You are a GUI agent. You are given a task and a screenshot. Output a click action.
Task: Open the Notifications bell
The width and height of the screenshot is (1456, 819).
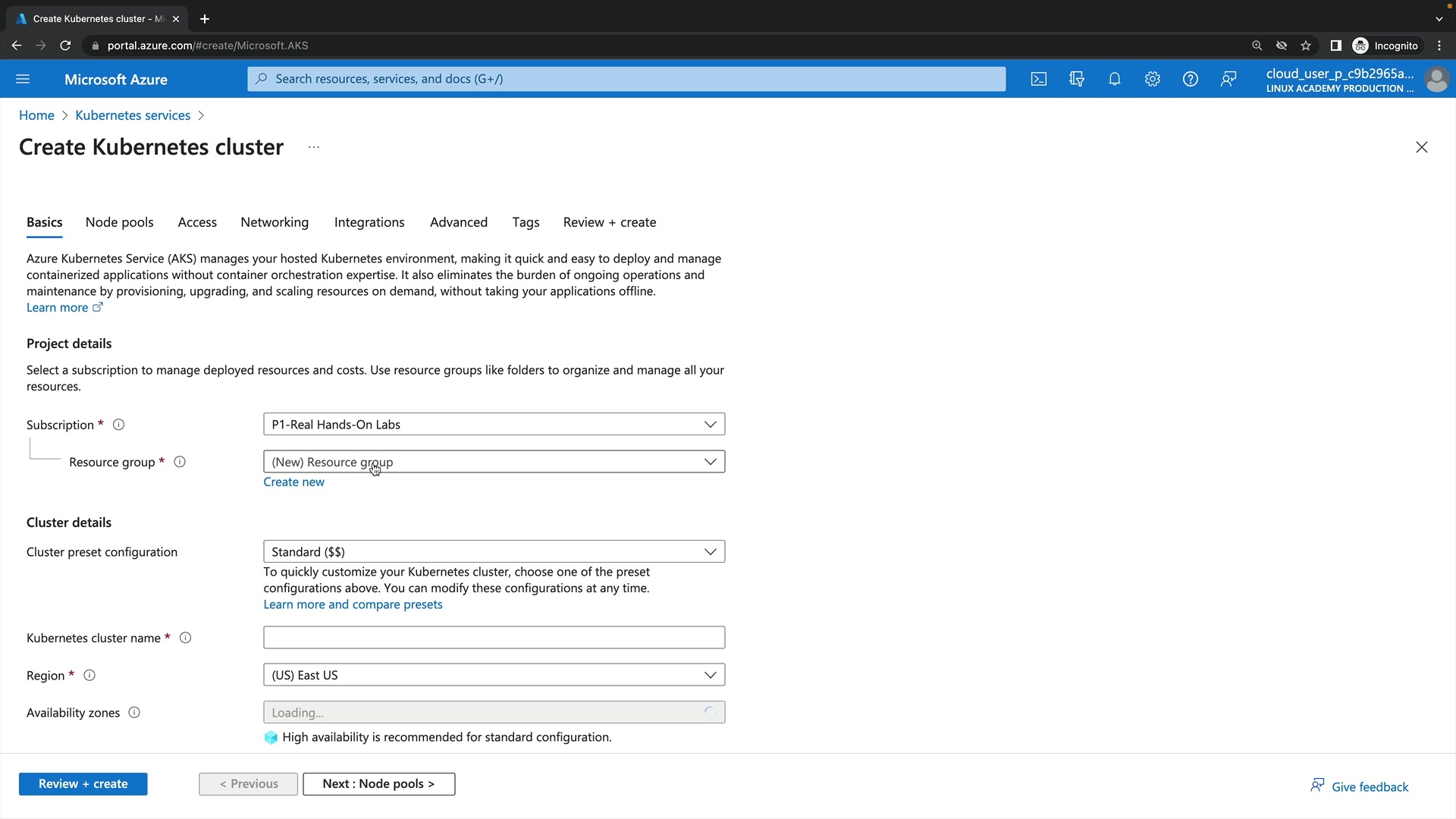click(1115, 79)
